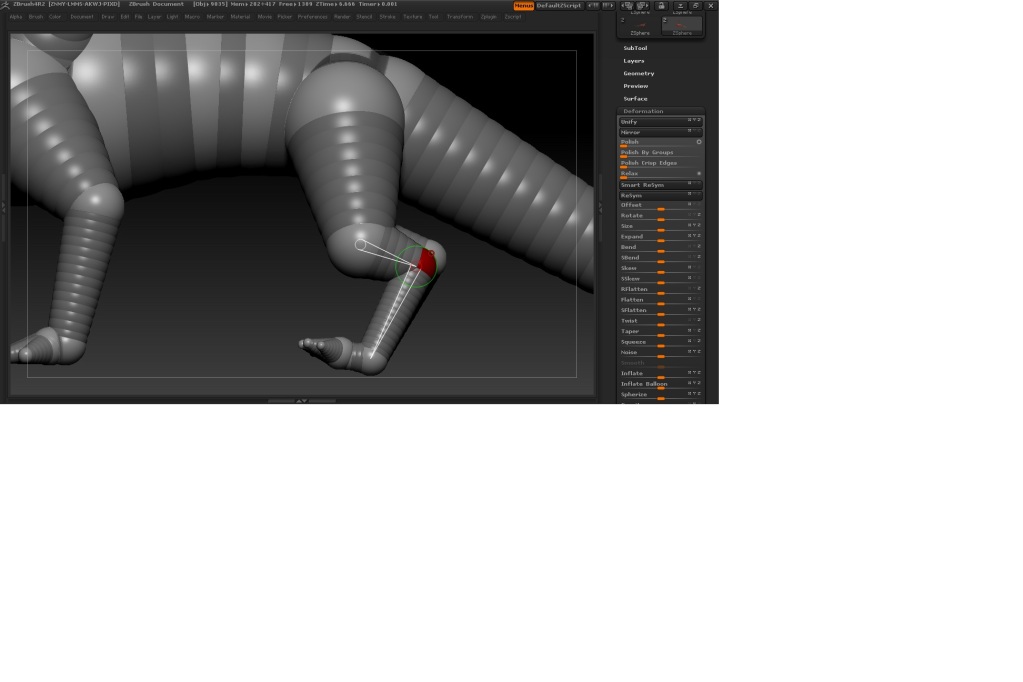The width and height of the screenshot is (1023, 682).
Task: Click the DefaultZScript button
Action: coord(558,5)
